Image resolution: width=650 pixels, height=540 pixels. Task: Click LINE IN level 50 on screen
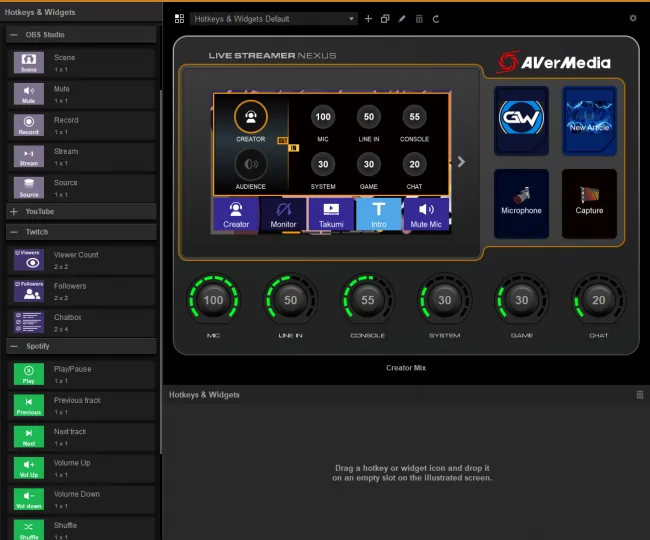(369, 117)
